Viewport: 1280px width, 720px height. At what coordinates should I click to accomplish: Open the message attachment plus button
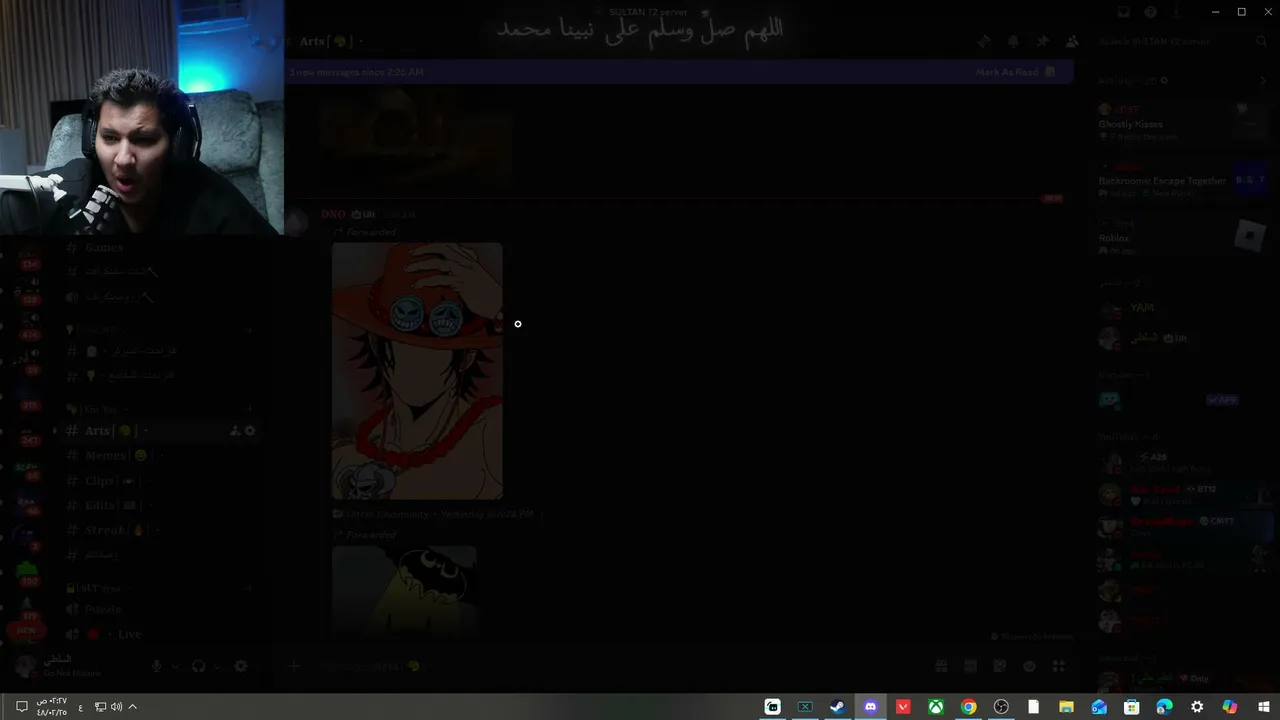[x=294, y=666]
